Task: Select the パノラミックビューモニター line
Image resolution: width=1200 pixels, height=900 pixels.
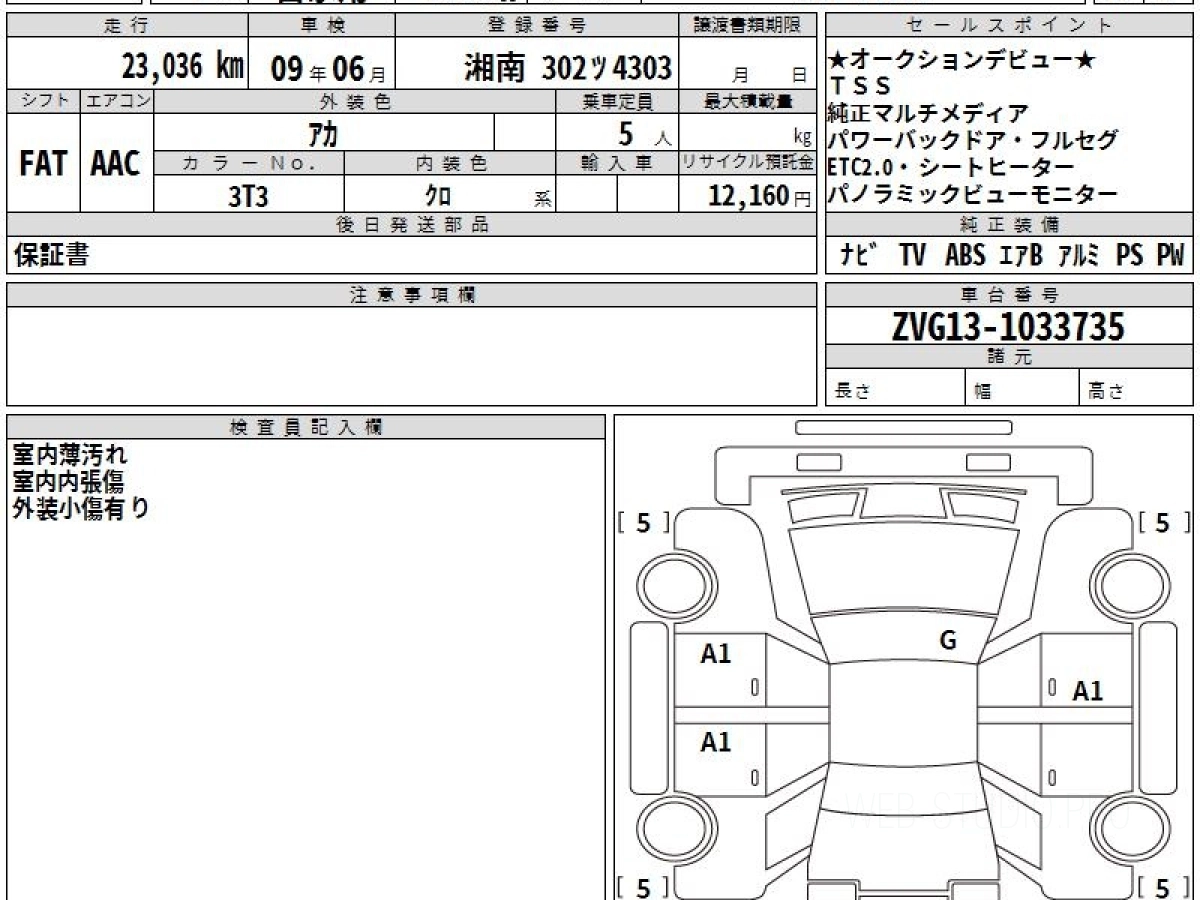Action: [972, 194]
